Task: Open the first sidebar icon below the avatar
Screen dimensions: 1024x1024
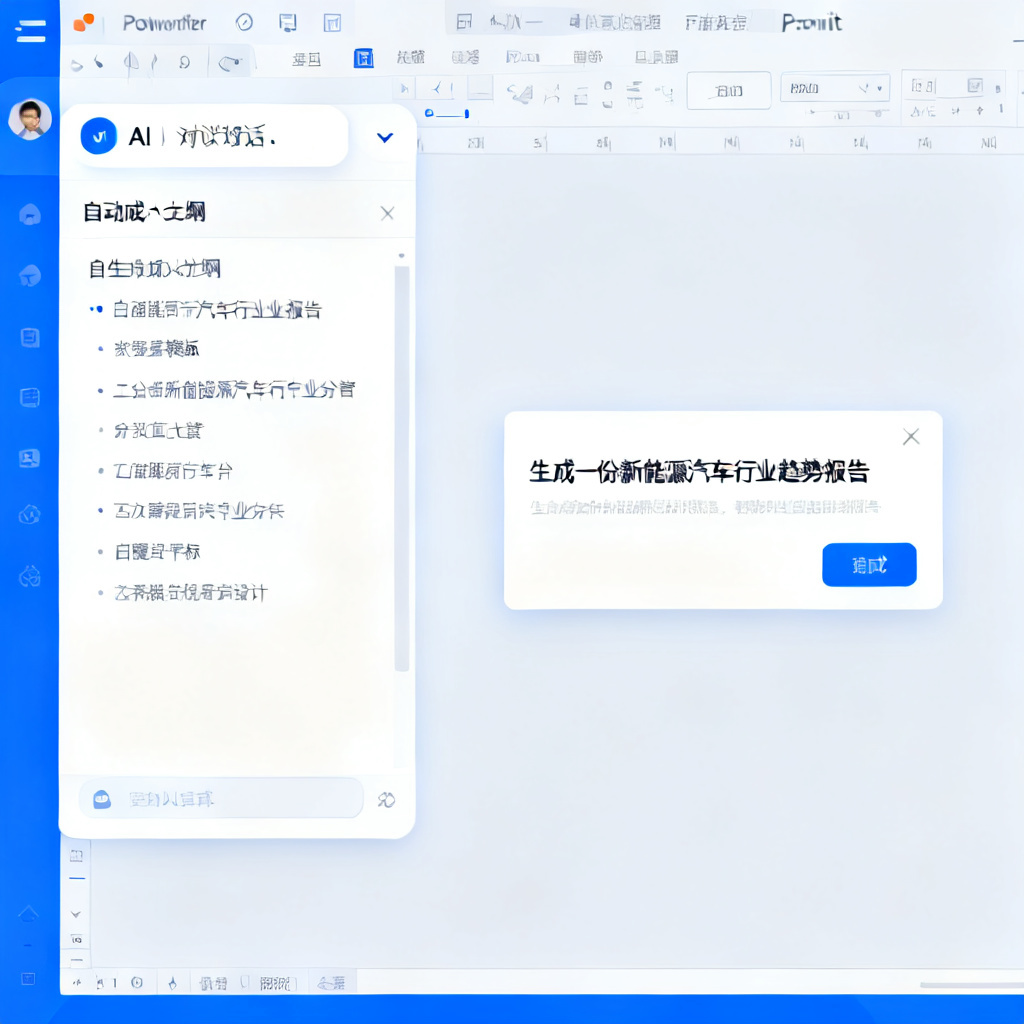Action: [30, 214]
